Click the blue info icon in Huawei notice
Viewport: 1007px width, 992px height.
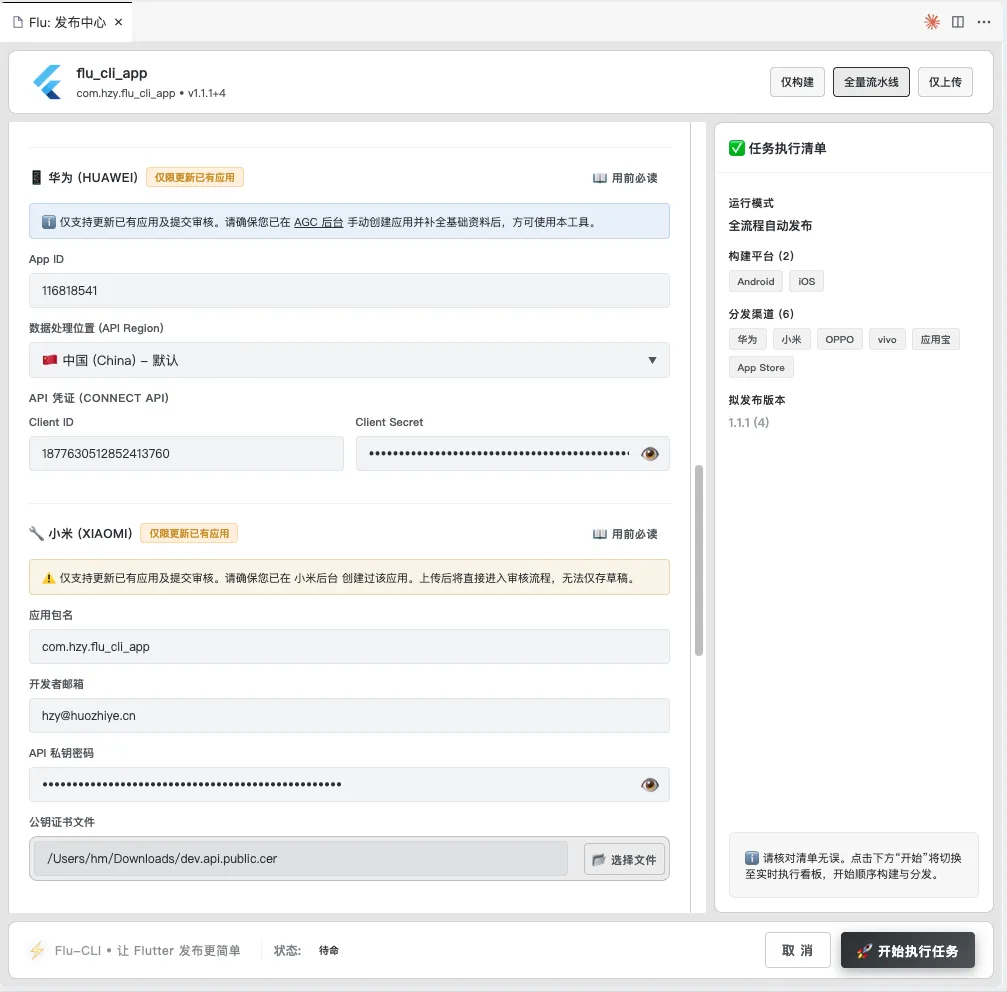click(x=48, y=222)
